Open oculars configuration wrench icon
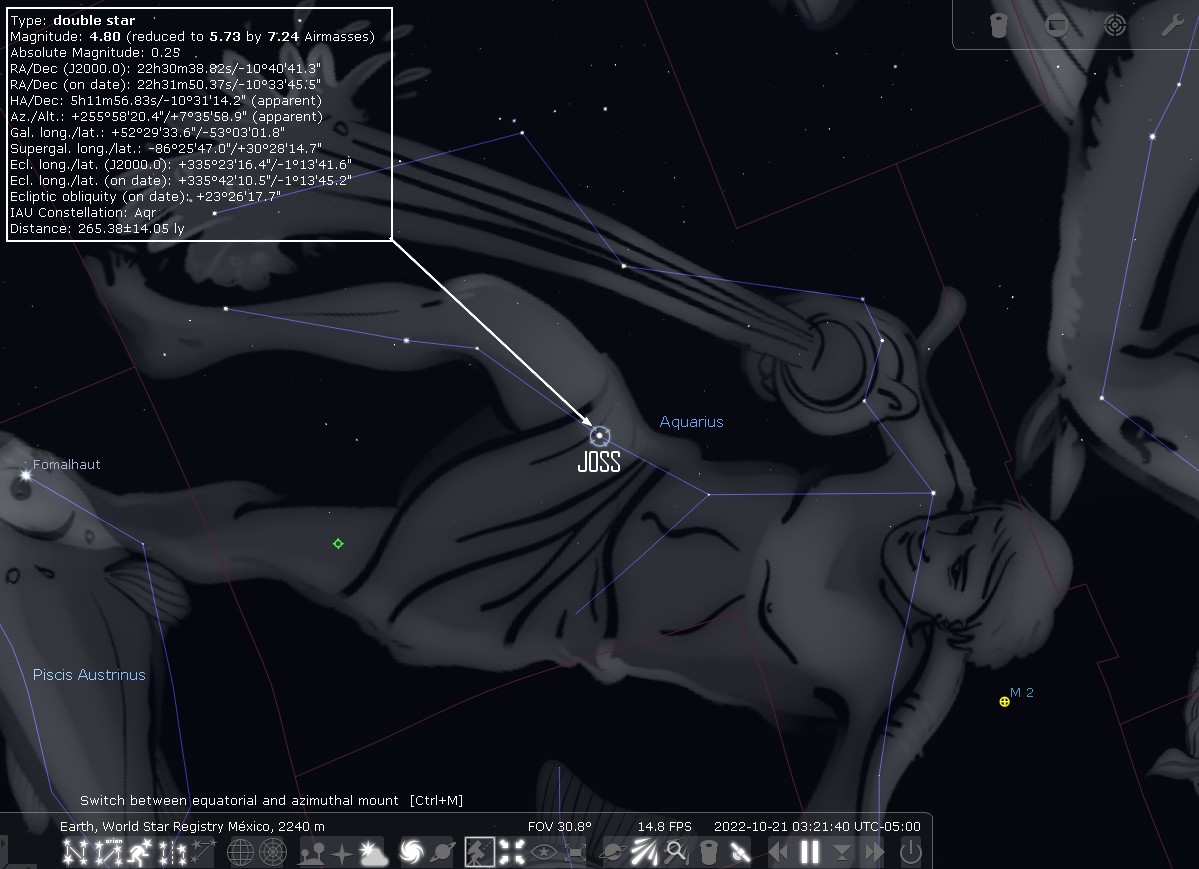1199x869 pixels. click(1172, 25)
